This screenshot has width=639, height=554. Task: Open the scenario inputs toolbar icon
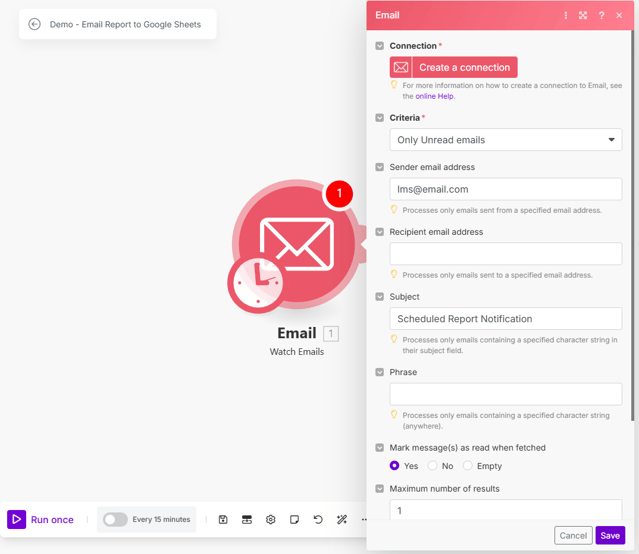[247, 519]
